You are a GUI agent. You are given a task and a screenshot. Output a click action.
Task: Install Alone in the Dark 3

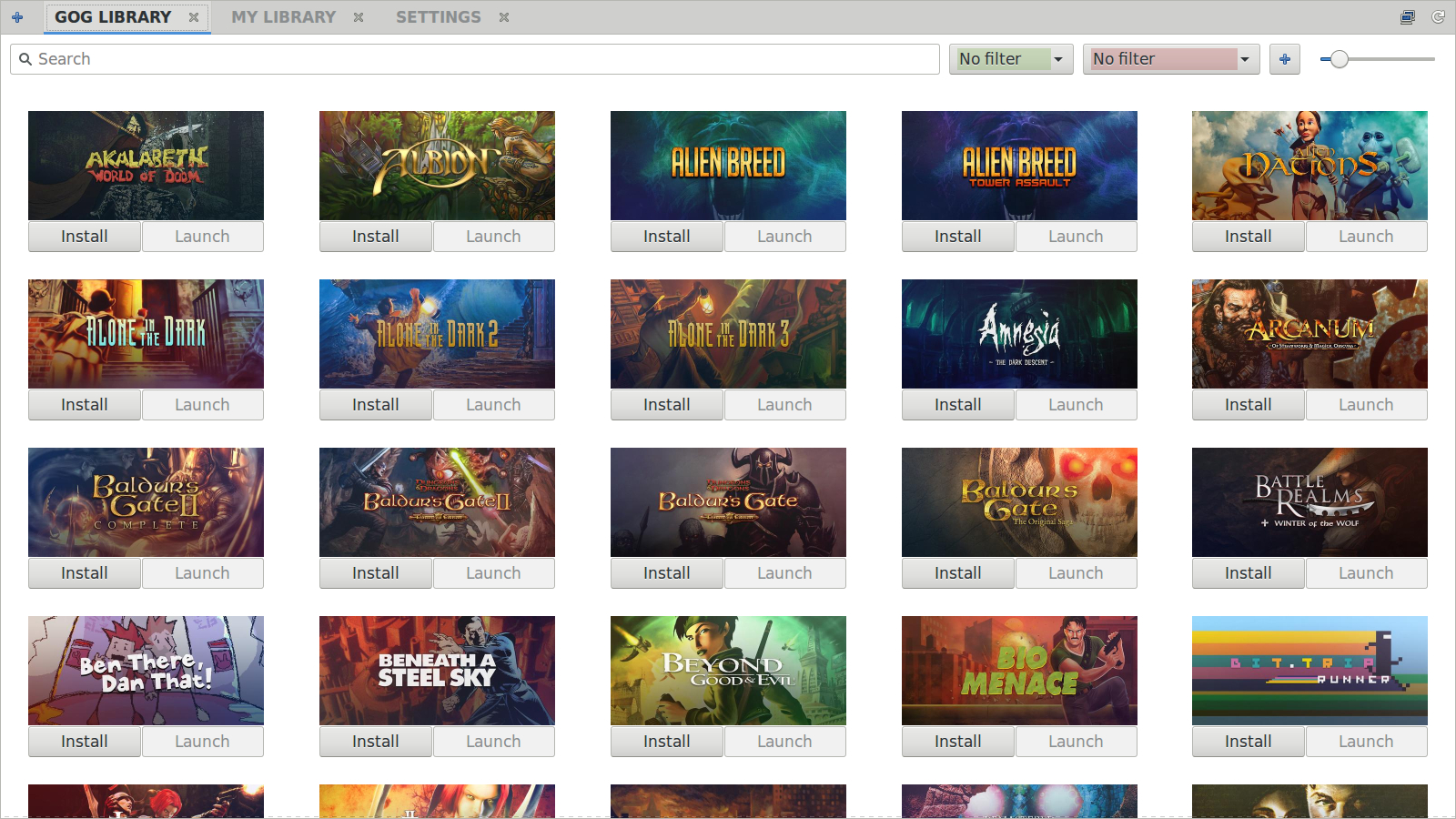(667, 405)
